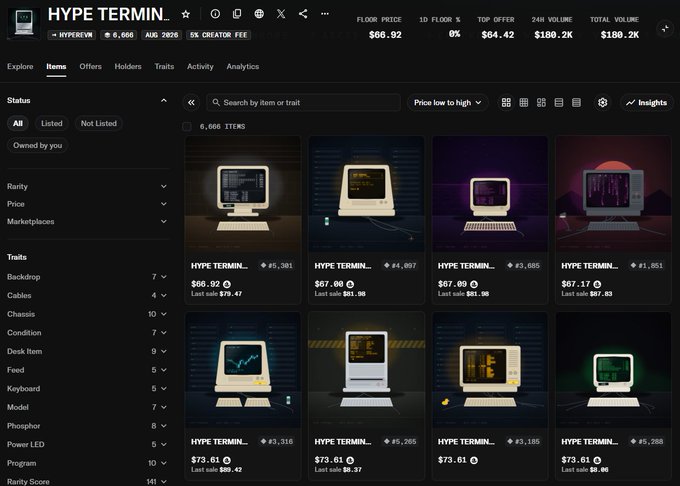
Task: Click the HYPEREVM chain badge
Action: point(72,35)
